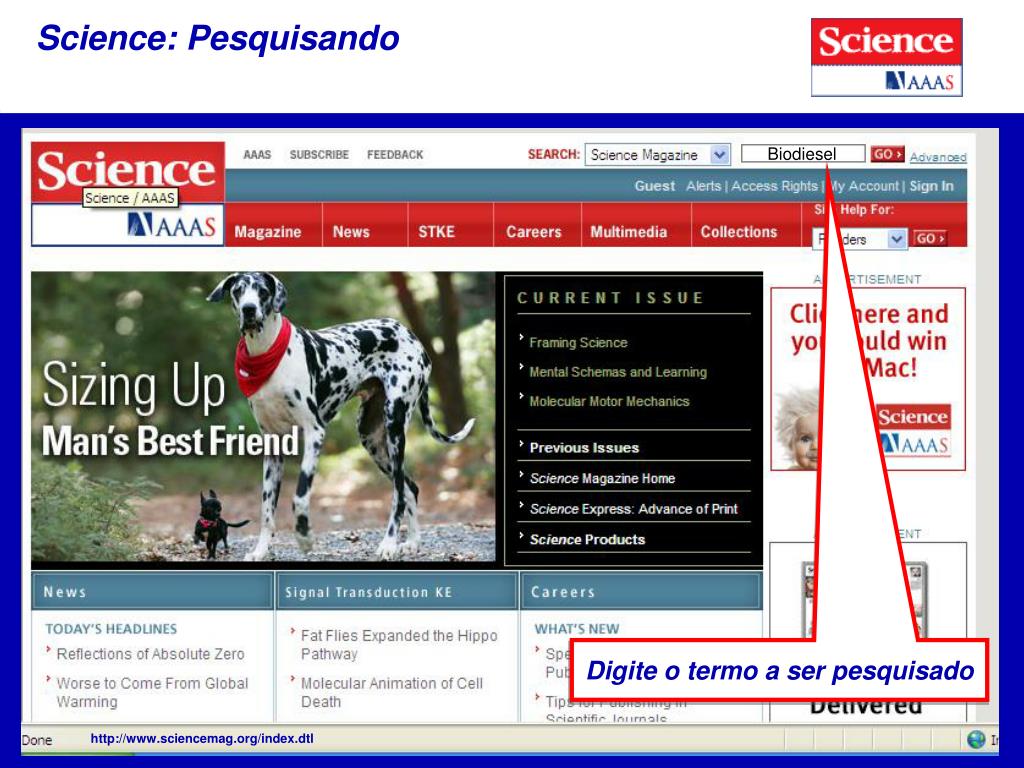This screenshot has height=768, width=1024.
Task: Click the News section header
Action: 152,592
